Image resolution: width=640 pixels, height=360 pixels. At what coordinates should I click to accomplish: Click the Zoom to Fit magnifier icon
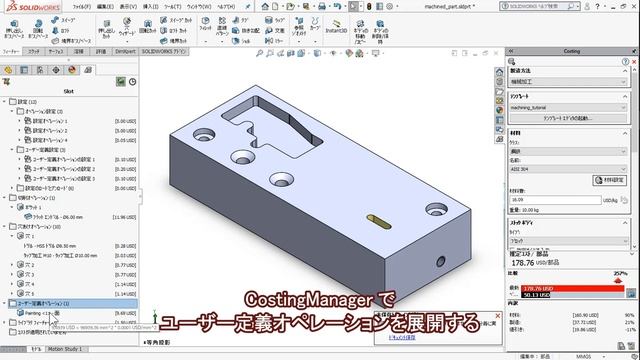[x=259, y=53]
